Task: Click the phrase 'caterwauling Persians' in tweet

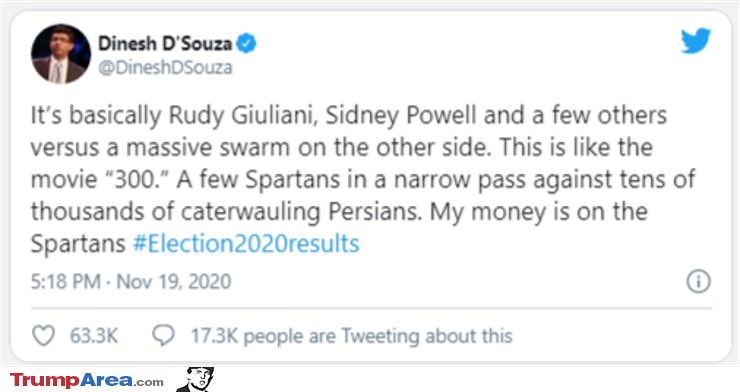Action: point(301,212)
